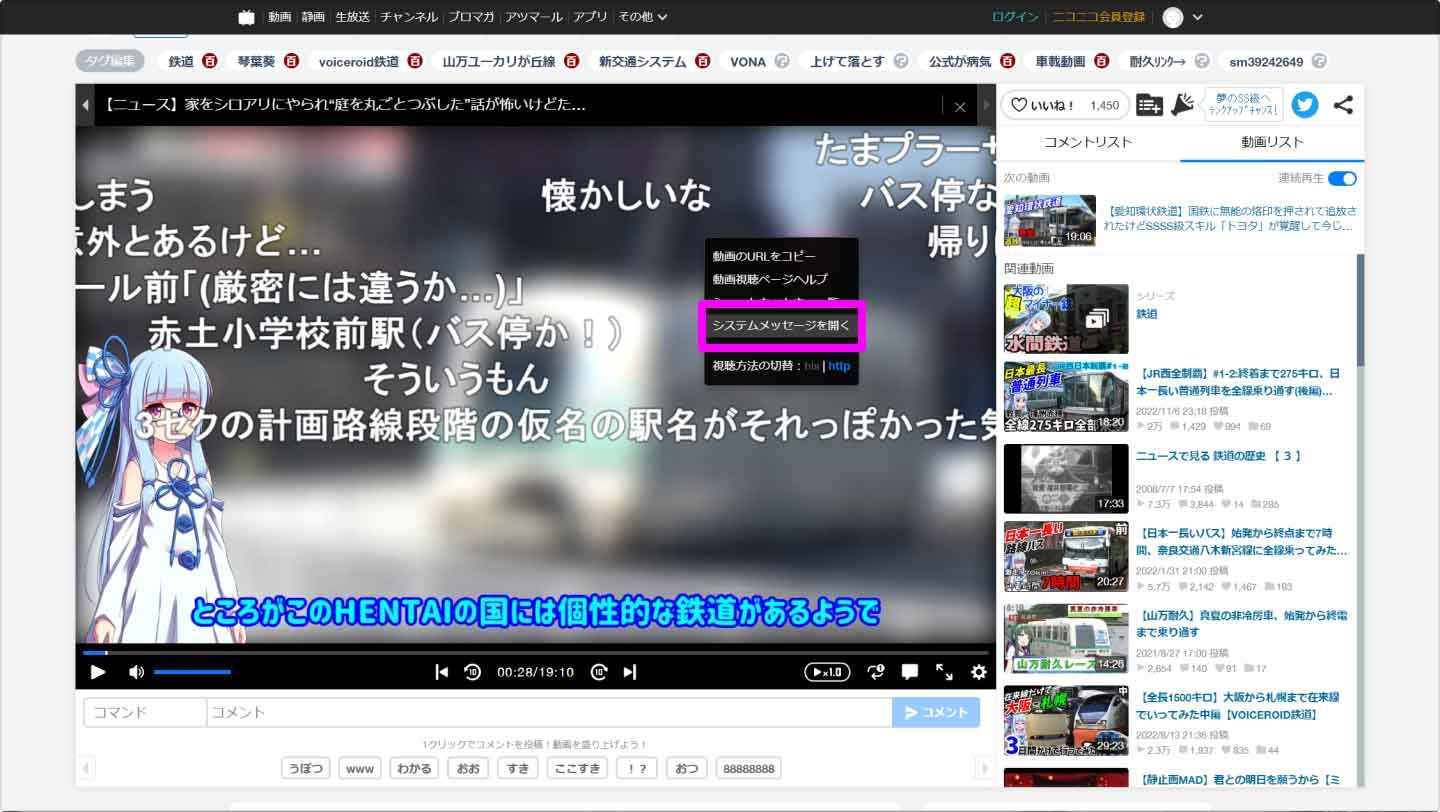Rewind 10 seconds icon
This screenshot has height=812, width=1440.
pos(473,672)
